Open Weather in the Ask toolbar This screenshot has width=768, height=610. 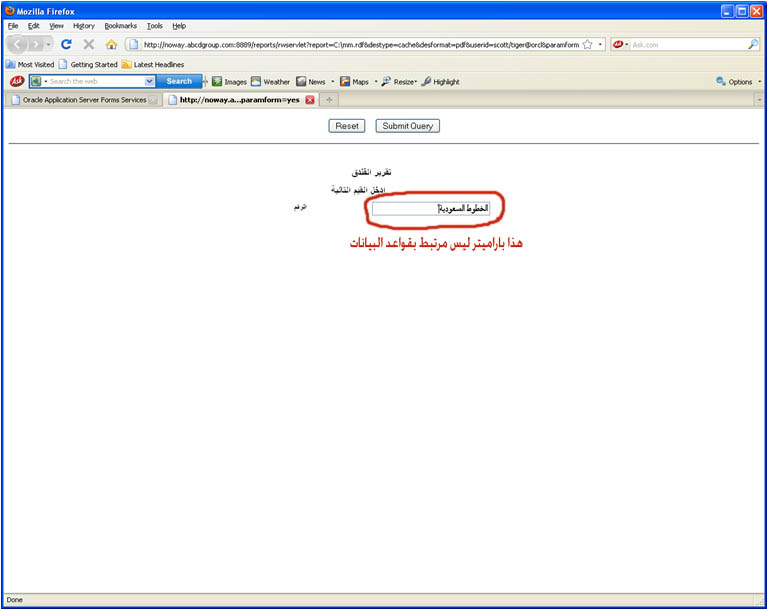point(270,82)
